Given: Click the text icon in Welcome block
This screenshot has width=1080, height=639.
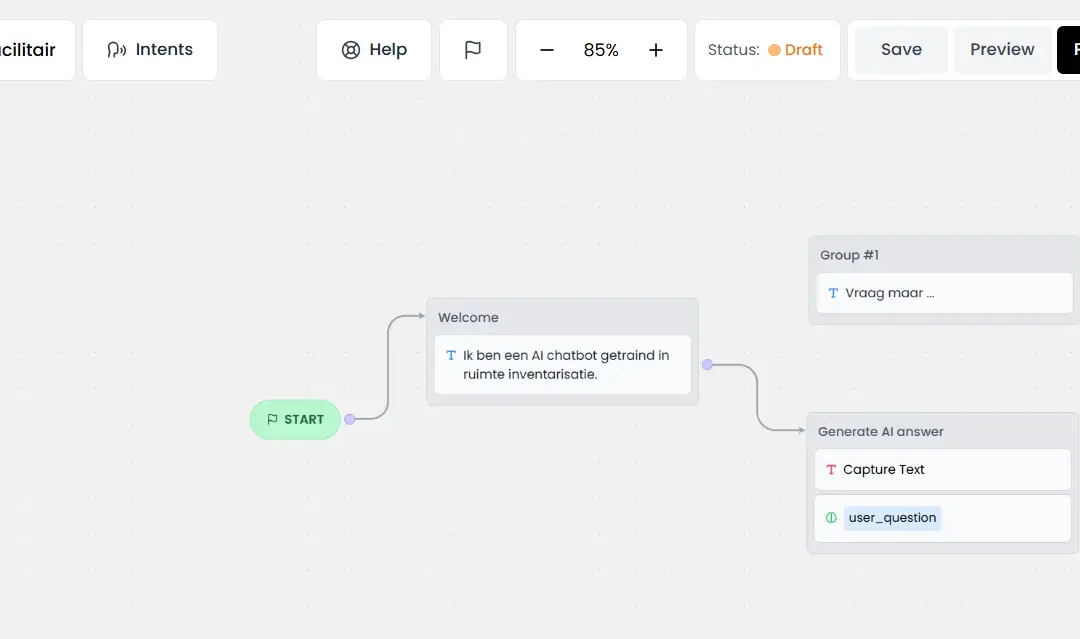Looking at the screenshot, I should (x=451, y=355).
